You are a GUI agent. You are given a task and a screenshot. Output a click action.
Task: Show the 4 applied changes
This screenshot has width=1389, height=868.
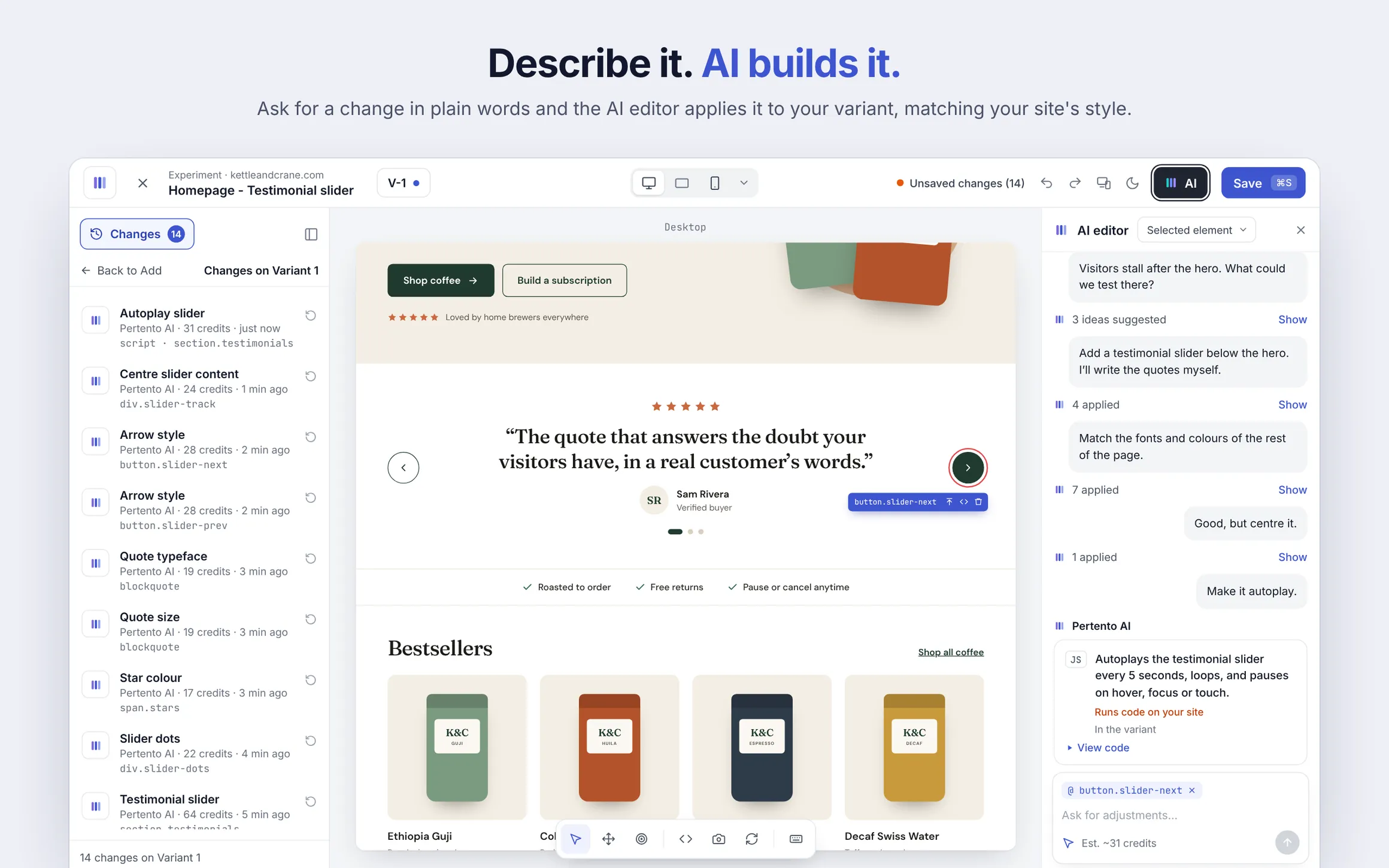point(1292,405)
